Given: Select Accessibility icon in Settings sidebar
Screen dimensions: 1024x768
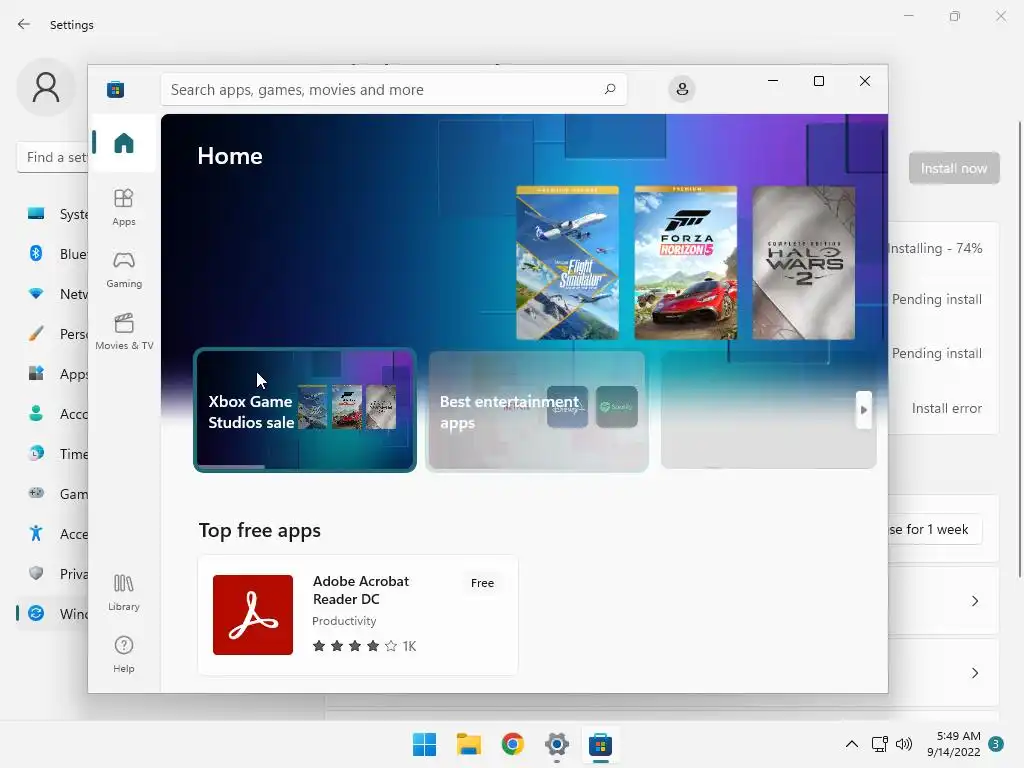Looking at the screenshot, I should 36,534.
